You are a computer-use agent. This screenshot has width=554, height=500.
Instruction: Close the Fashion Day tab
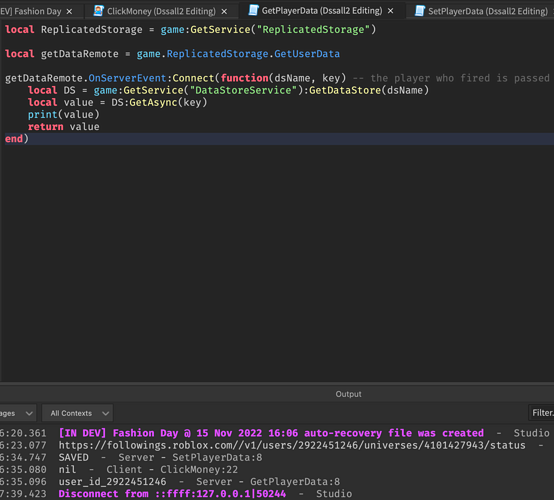70,12
